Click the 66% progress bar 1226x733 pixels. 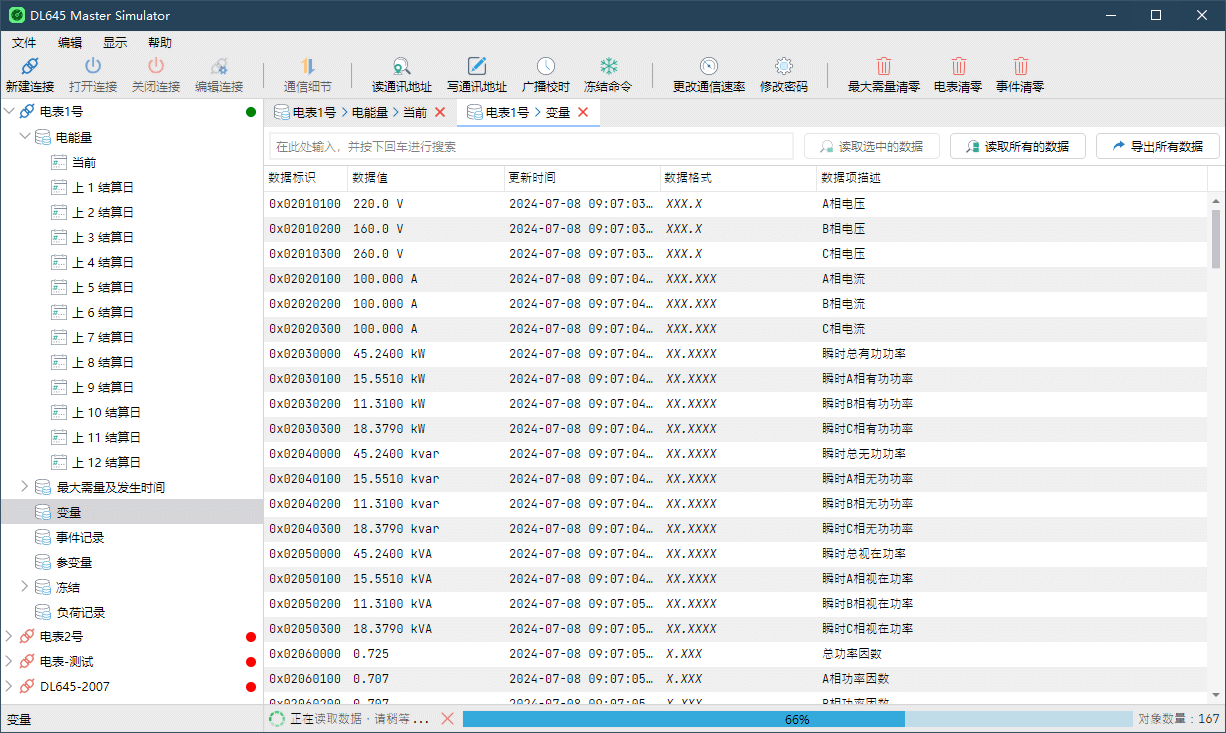coord(797,719)
